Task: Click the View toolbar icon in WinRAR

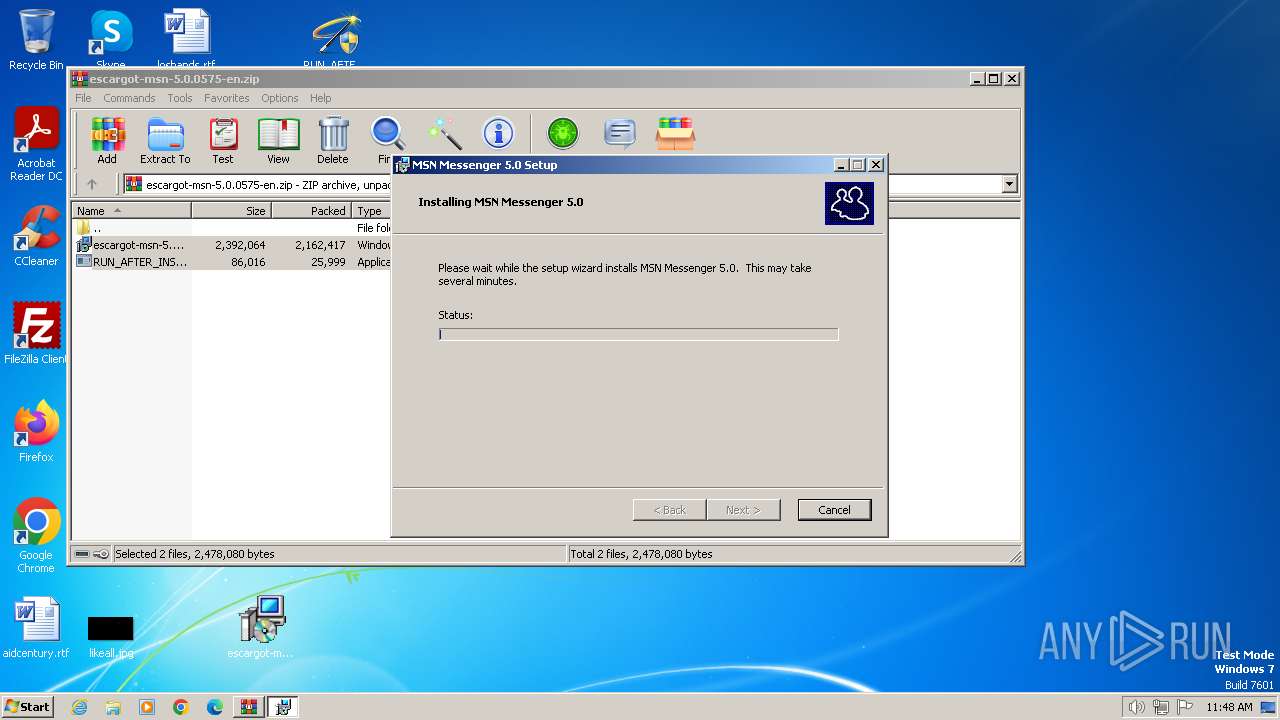Action: 278,140
